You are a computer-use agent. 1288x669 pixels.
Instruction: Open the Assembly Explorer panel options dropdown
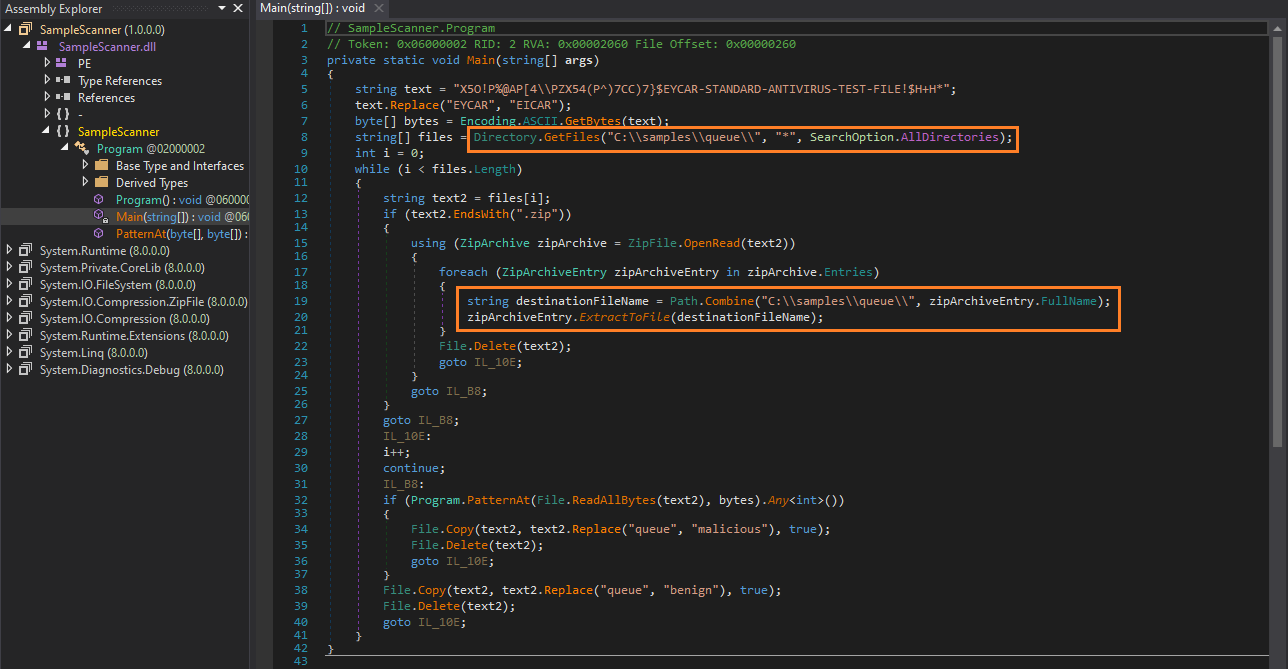pyautogui.click(x=221, y=8)
